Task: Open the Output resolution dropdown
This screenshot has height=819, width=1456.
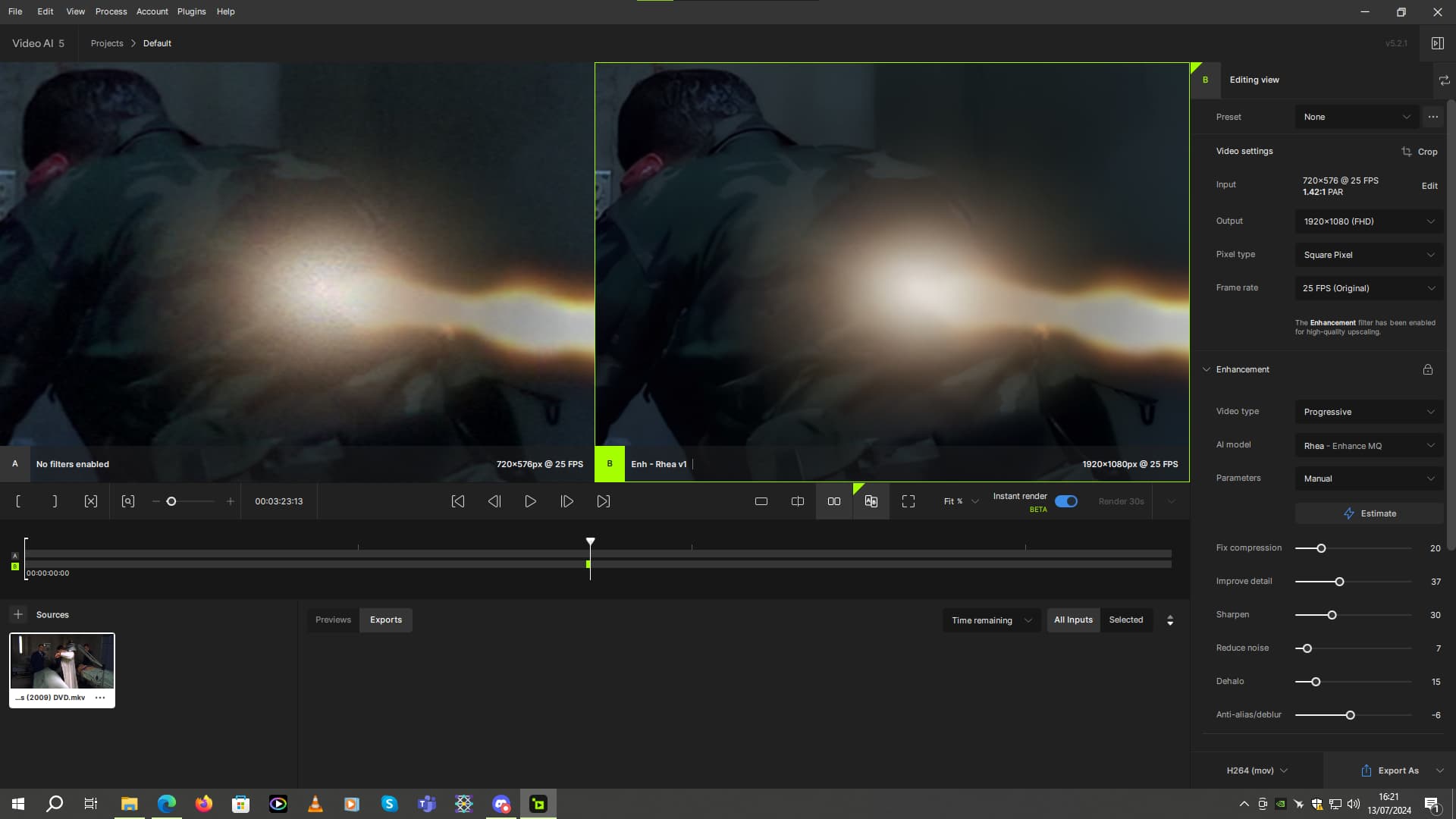Action: [1369, 221]
